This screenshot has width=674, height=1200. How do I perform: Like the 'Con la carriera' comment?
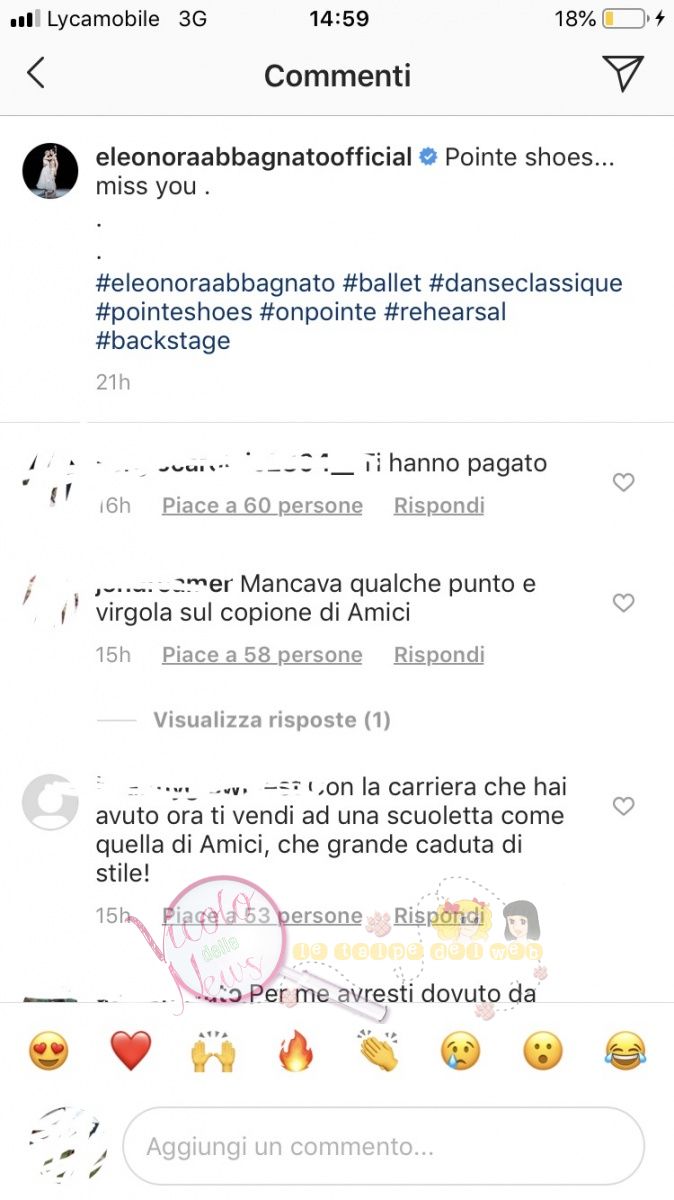pos(623,806)
